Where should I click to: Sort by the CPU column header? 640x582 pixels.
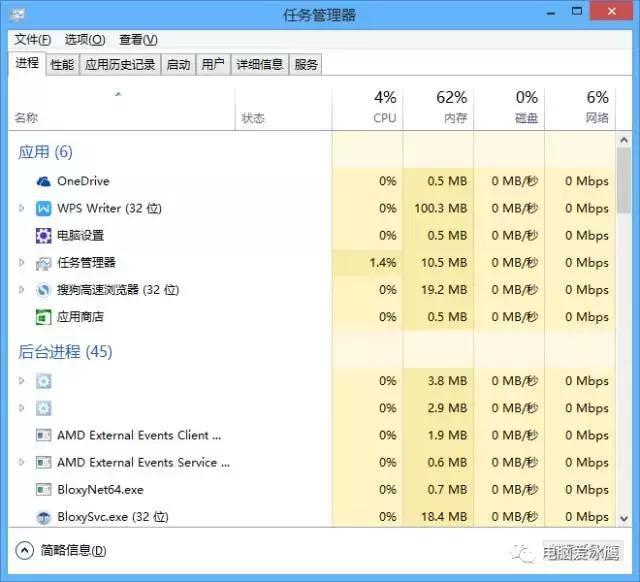(x=368, y=109)
